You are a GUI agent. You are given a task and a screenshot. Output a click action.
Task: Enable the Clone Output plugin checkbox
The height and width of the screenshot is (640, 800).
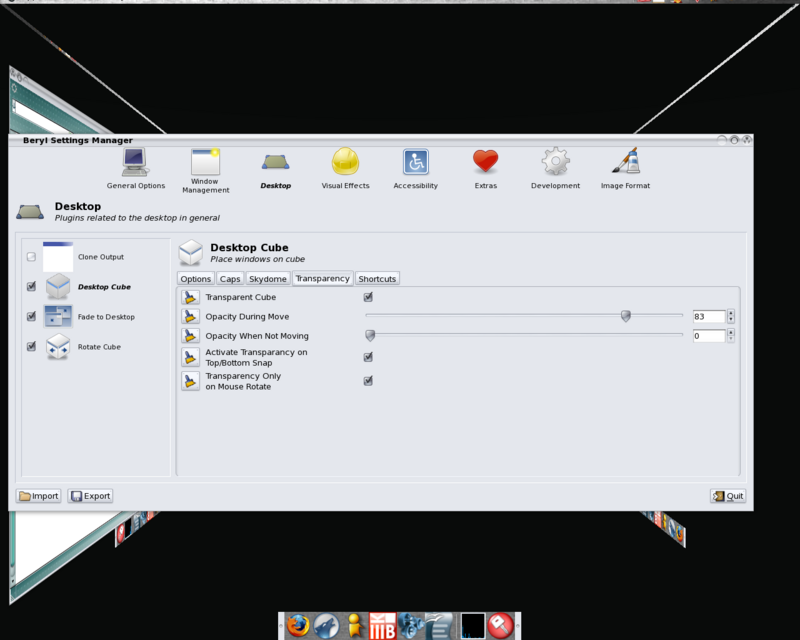(x=31, y=257)
